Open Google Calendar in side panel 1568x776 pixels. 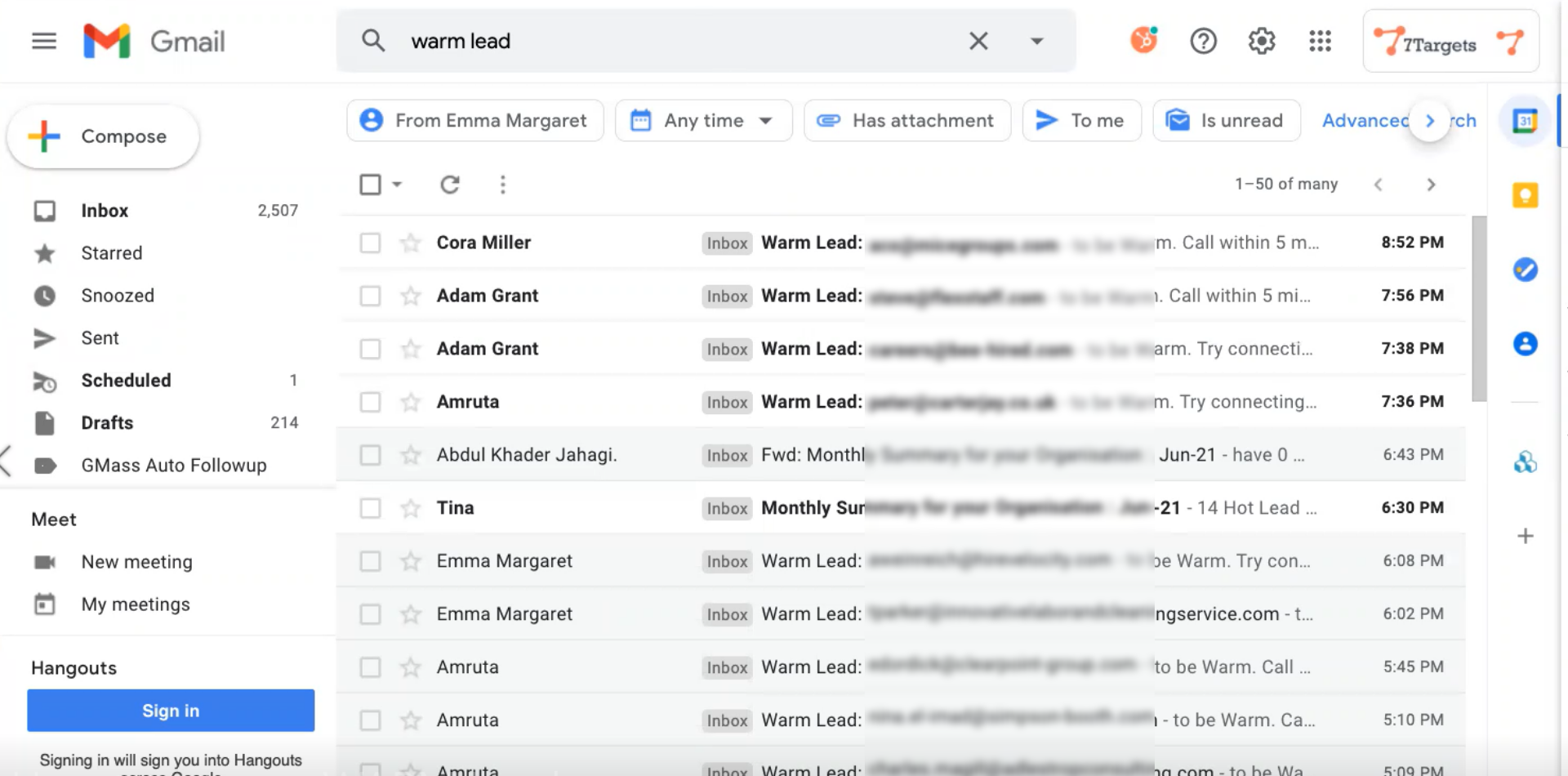tap(1525, 121)
